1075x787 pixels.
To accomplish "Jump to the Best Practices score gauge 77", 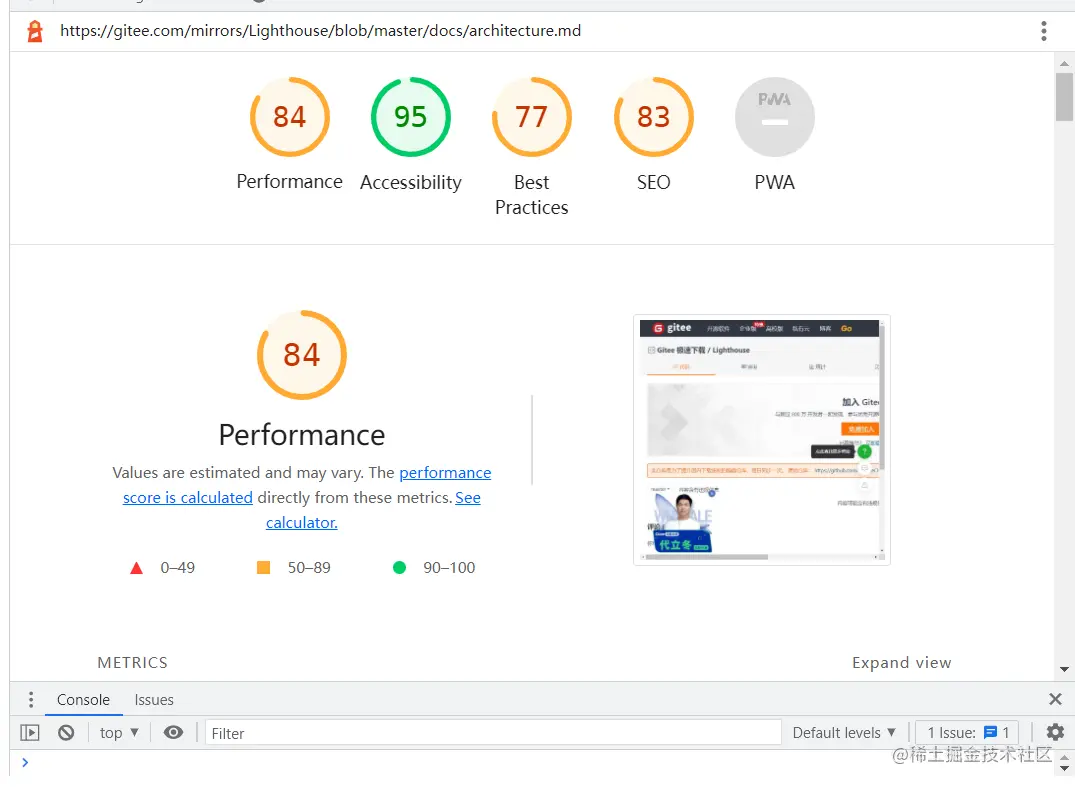I will (x=532, y=117).
